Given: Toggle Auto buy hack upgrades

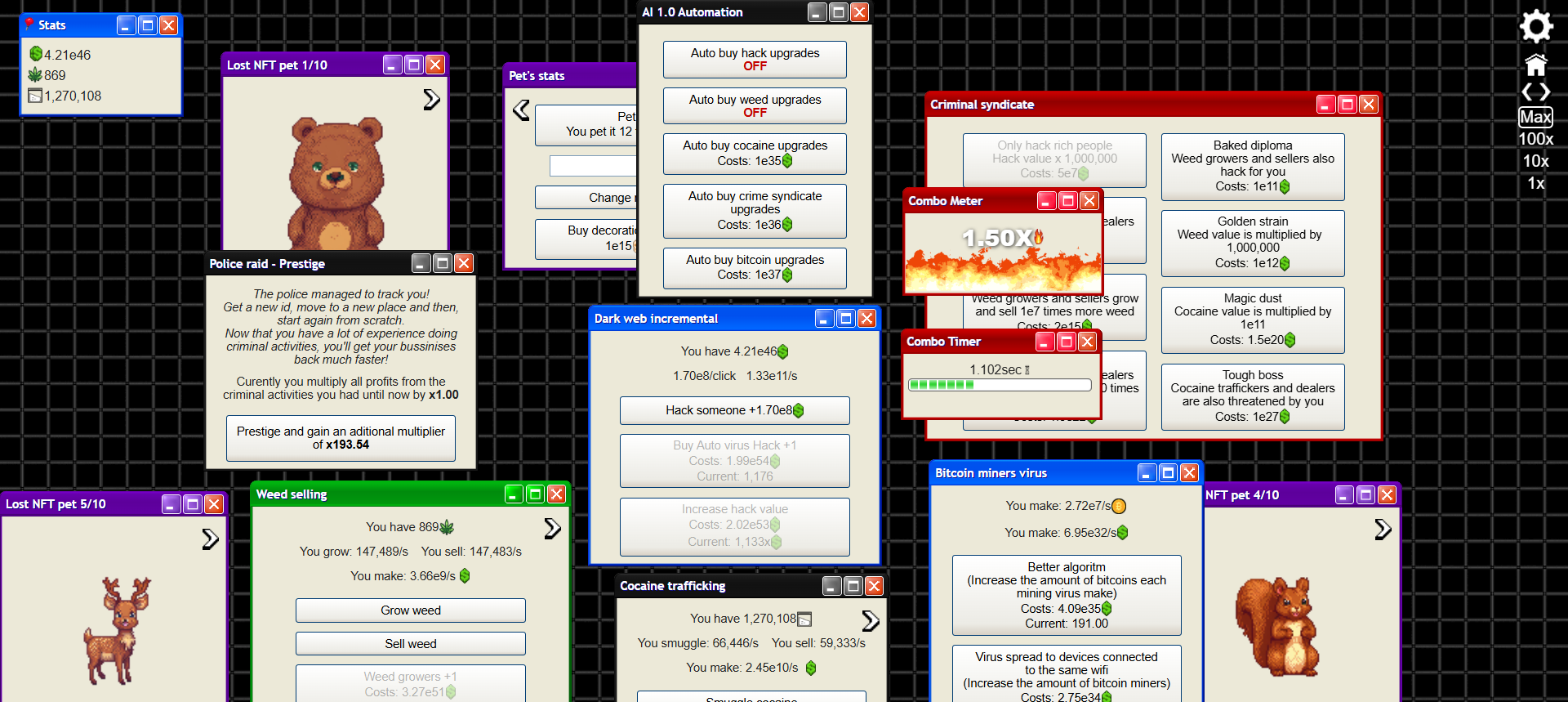Looking at the screenshot, I should (x=755, y=60).
